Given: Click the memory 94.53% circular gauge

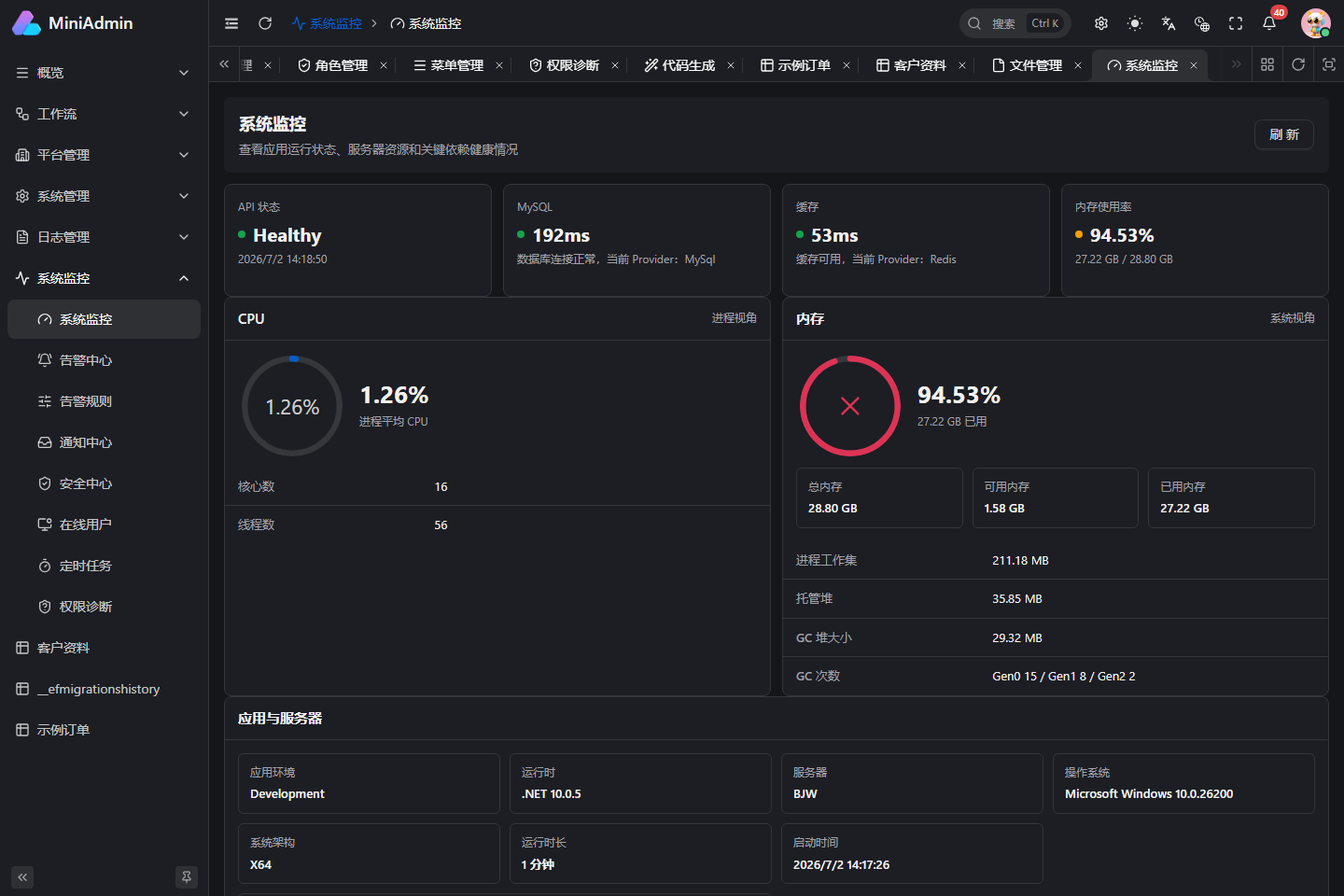Looking at the screenshot, I should 850,406.
